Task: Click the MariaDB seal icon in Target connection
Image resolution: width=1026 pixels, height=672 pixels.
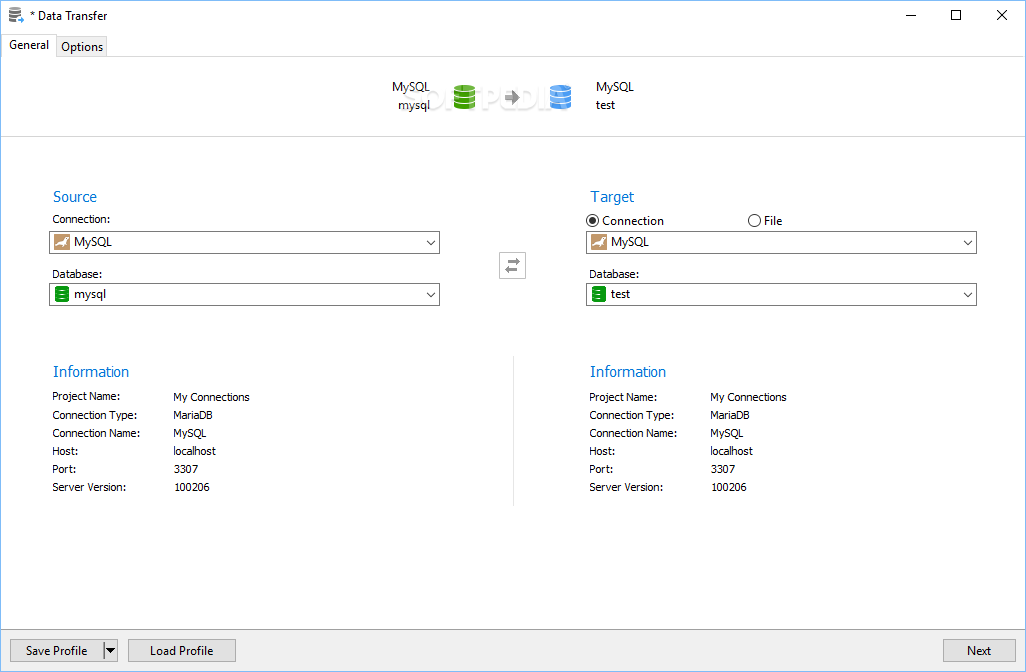Action: (x=599, y=242)
